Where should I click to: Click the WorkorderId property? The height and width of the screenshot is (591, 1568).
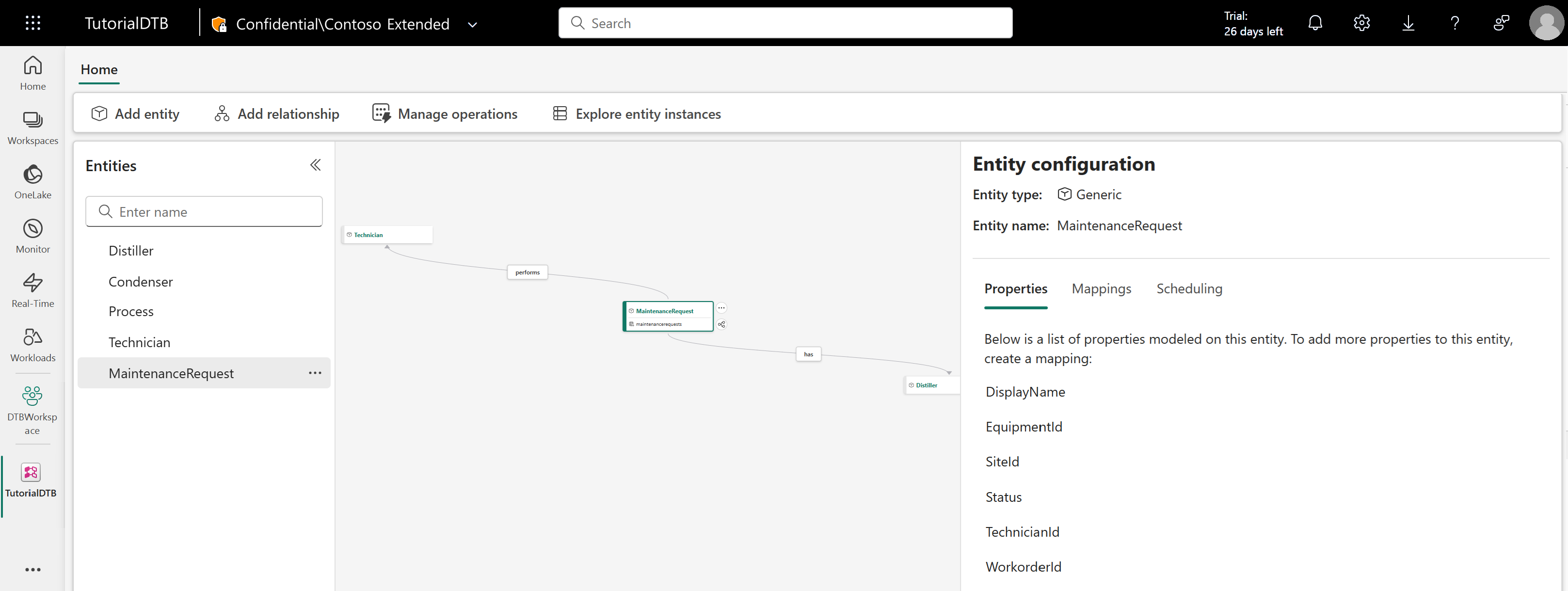(x=1023, y=567)
